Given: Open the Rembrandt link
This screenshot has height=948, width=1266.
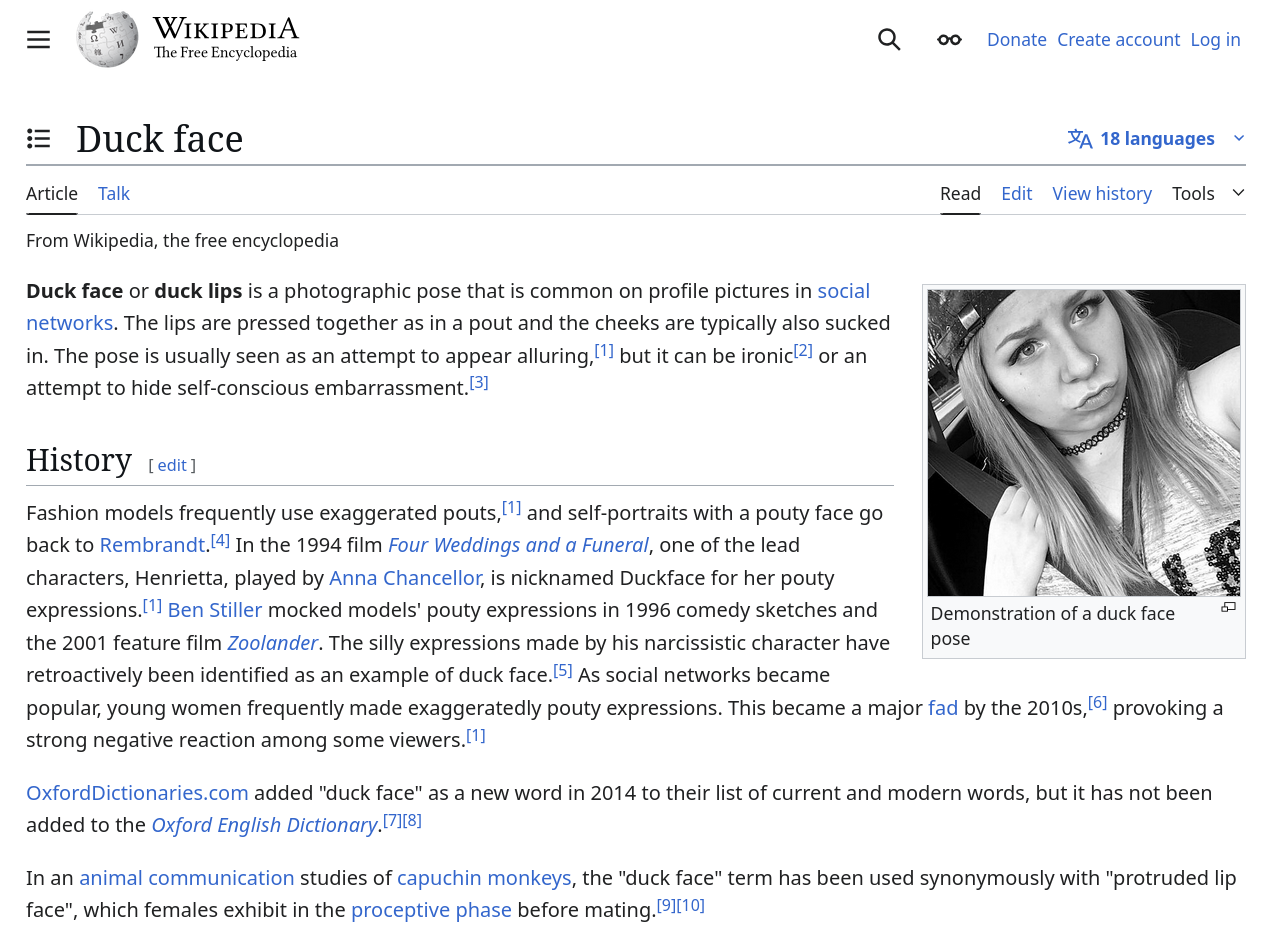Looking at the screenshot, I should (x=152, y=545).
